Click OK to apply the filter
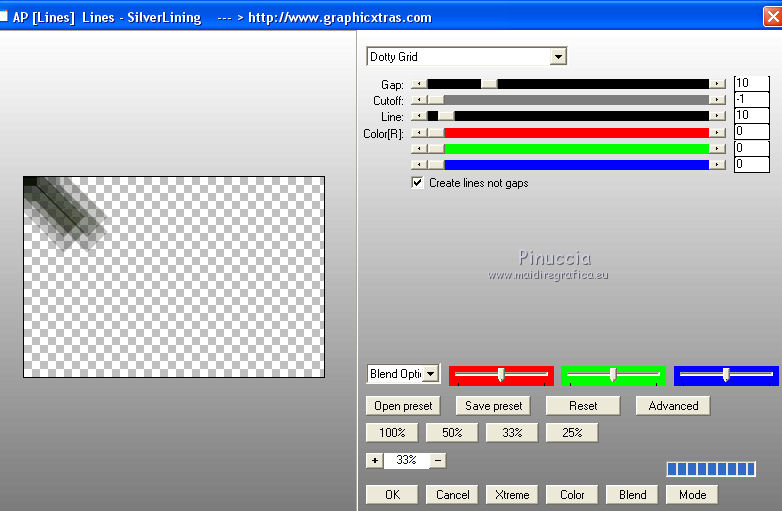This screenshot has width=782, height=511. pyautogui.click(x=392, y=495)
